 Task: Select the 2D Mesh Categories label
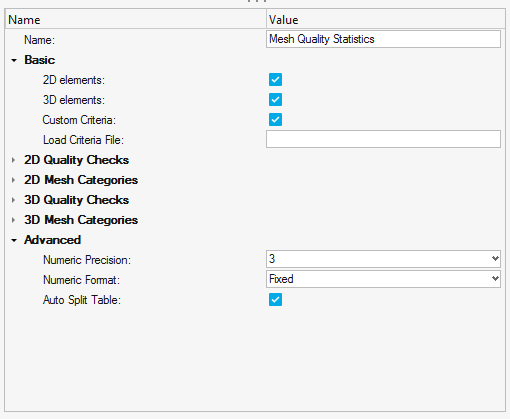point(81,180)
